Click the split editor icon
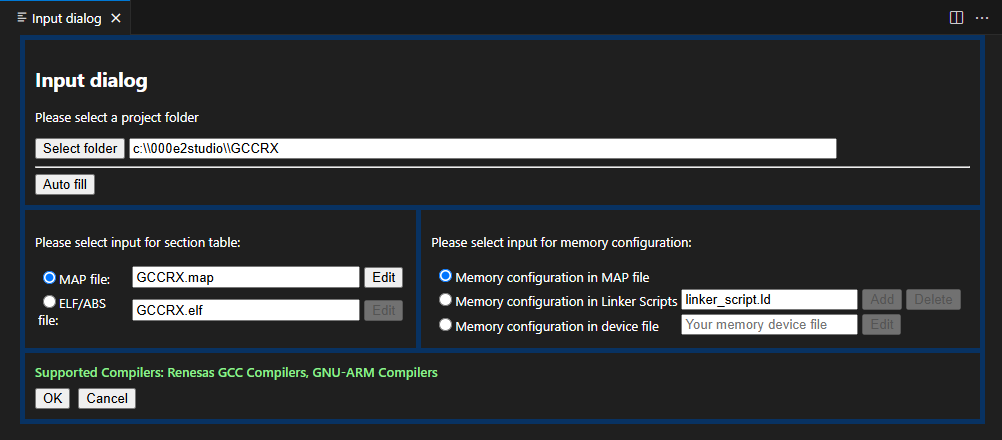 pos(956,18)
